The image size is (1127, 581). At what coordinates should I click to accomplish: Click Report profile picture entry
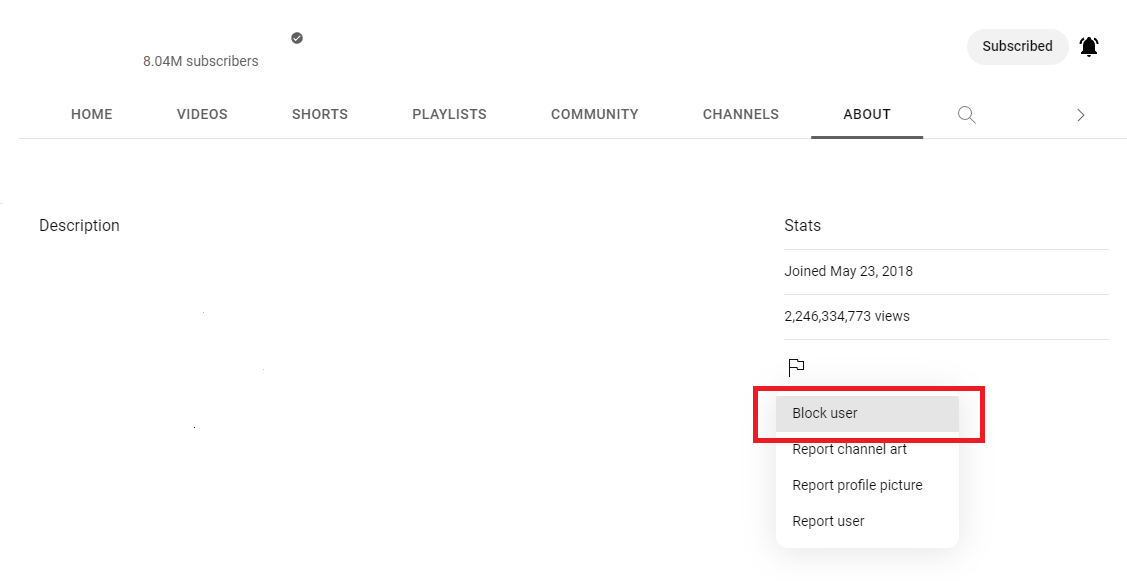point(857,485)
